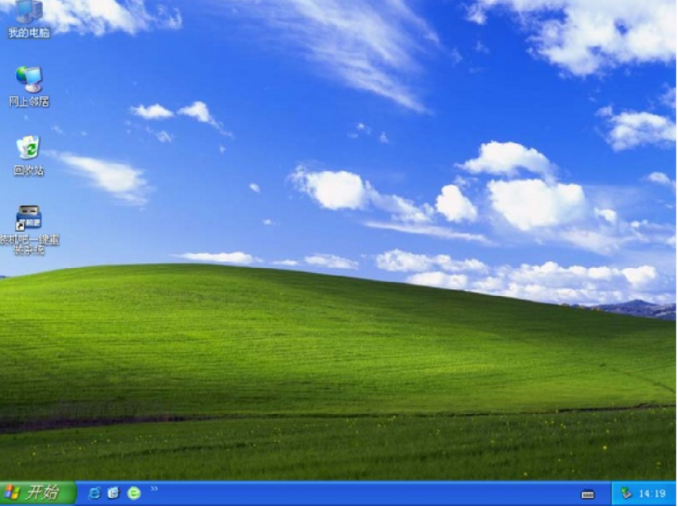The height and width of the screenshot is (507, 678).
Task: Open the 开始 start menu
Action: pos(38,493)
